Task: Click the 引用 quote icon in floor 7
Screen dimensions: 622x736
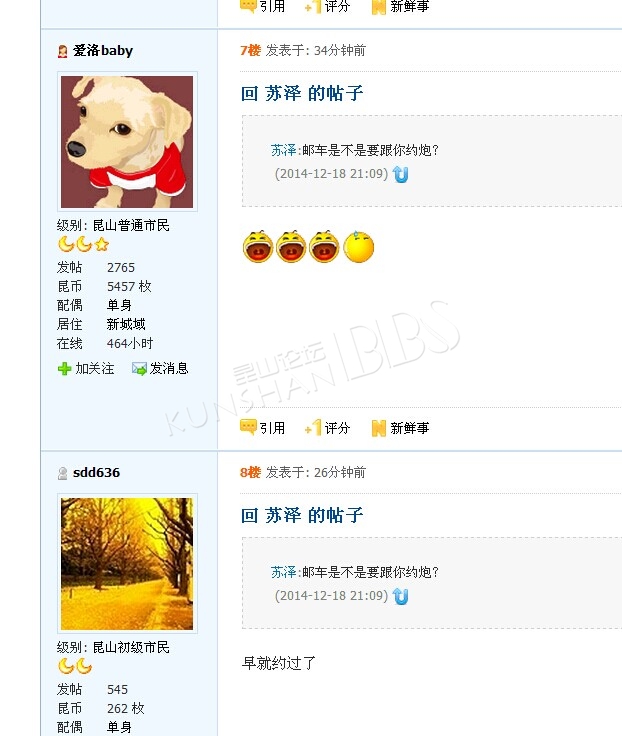Action: pyautogui.click(x=248, y=427)
